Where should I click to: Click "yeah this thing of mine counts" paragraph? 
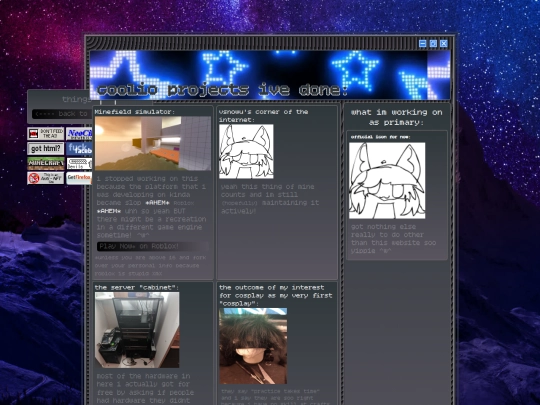tap(270, 199)
